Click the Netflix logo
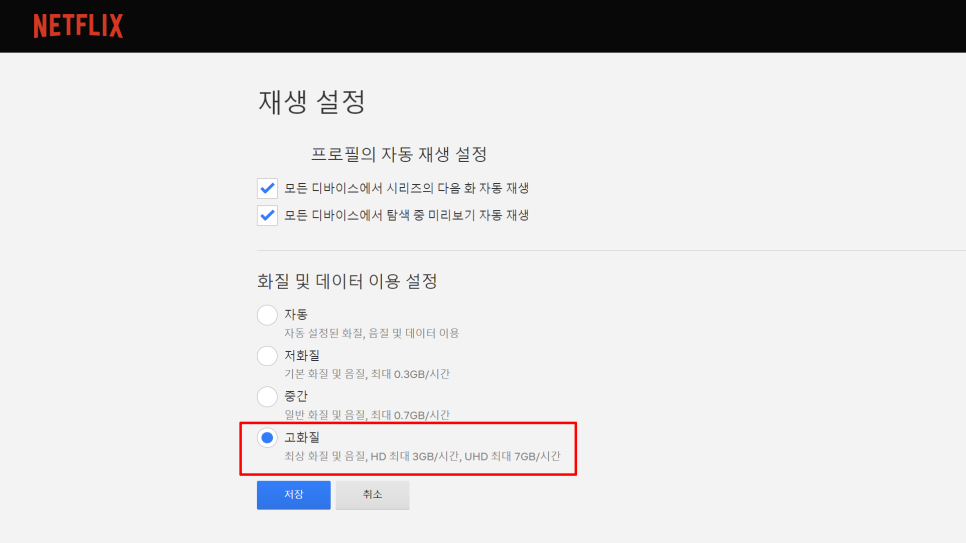The image size is (966, 543). [x=78, y=26]
